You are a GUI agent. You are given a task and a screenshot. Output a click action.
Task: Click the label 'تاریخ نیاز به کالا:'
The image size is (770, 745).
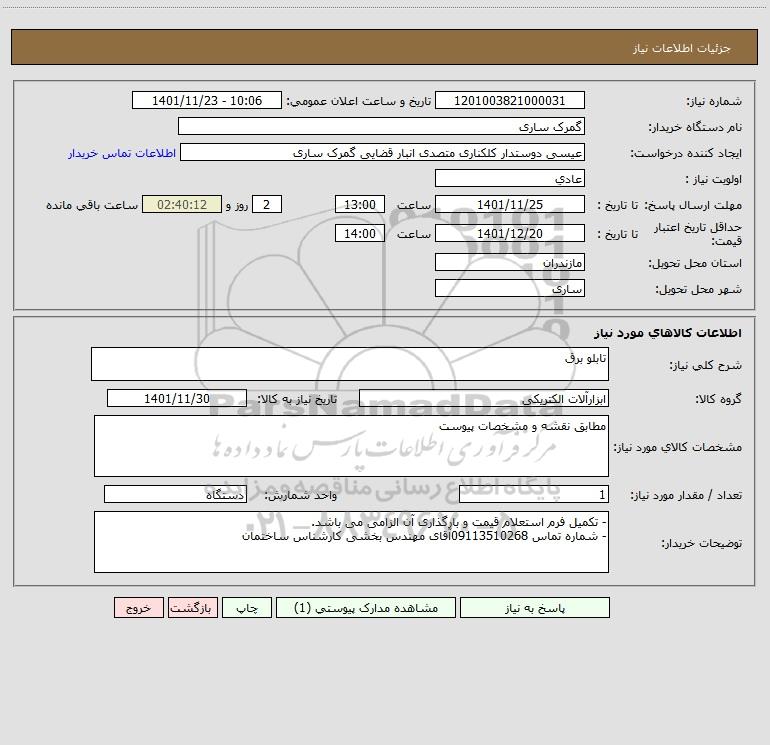click(x=297, y=399)
